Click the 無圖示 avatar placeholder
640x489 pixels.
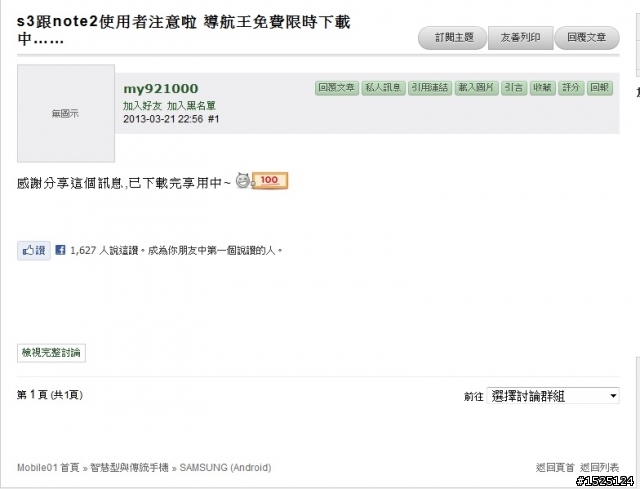(66, 113)
